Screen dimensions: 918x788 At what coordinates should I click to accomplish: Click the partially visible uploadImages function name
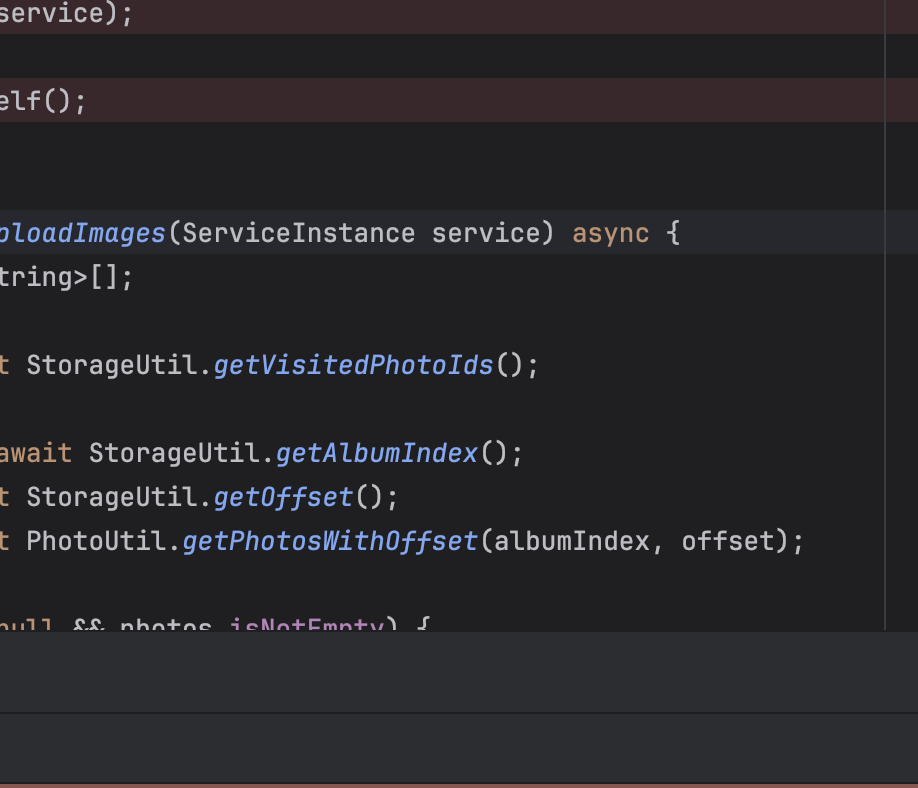(82, 234)
